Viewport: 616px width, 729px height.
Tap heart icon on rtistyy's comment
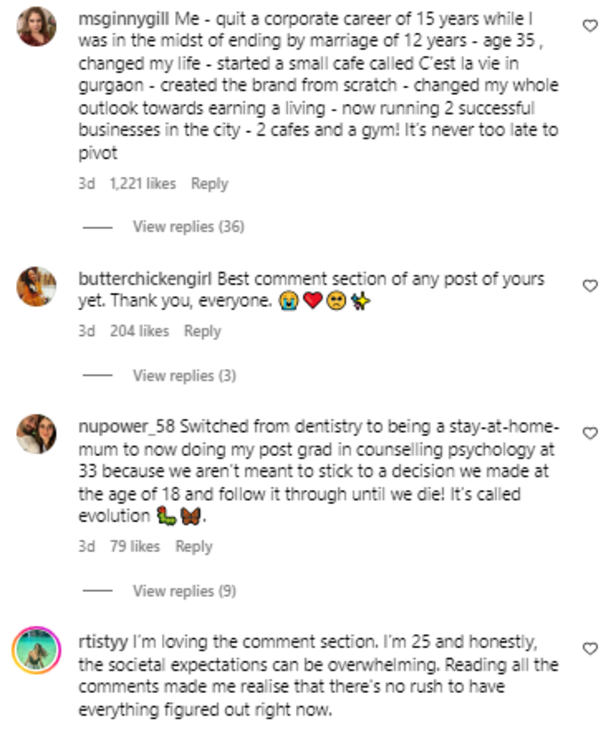point(590,648)
